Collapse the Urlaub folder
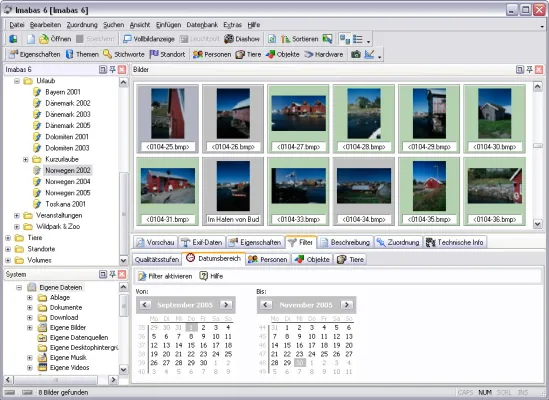 click(16, 81)
